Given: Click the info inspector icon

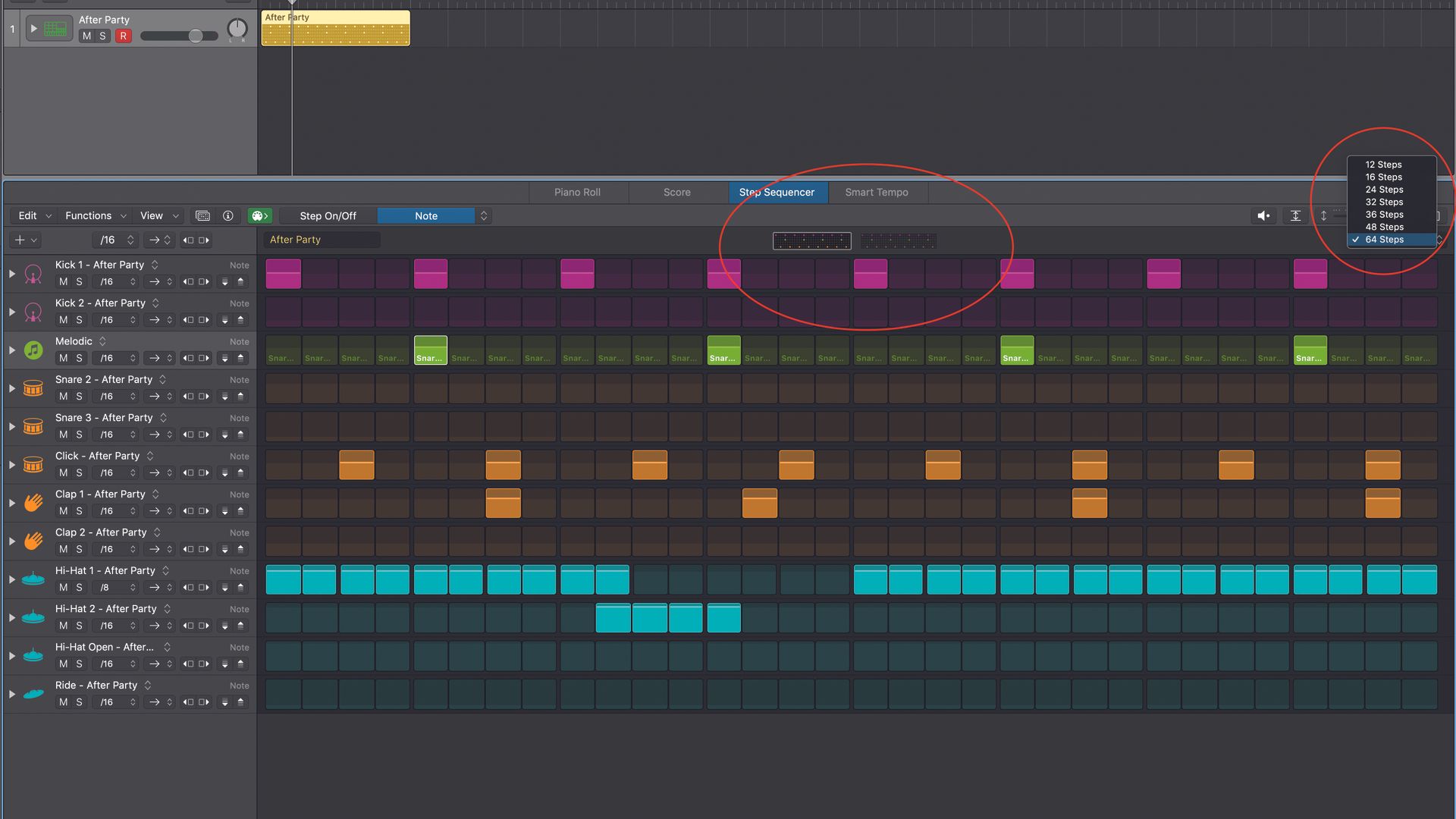Looking at the screenshot, I should point(227,216).
